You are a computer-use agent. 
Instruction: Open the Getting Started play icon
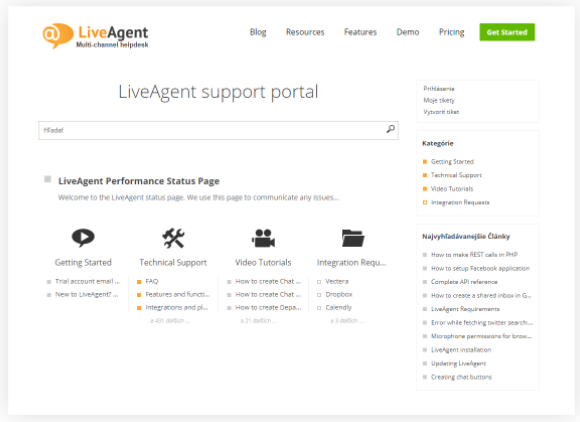(83, 238)
